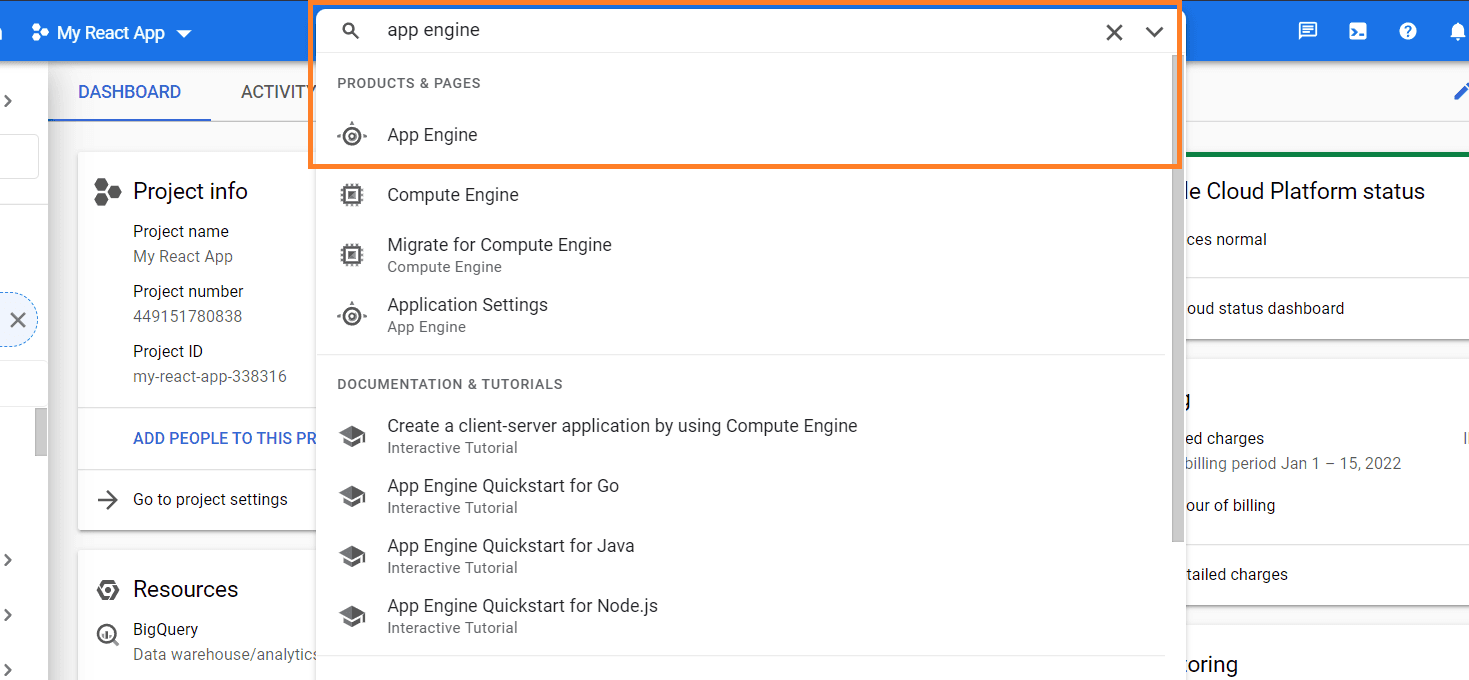Open cloud status dashboard link
Screen dimensions: 1469x680
[x=1264, y=308]
